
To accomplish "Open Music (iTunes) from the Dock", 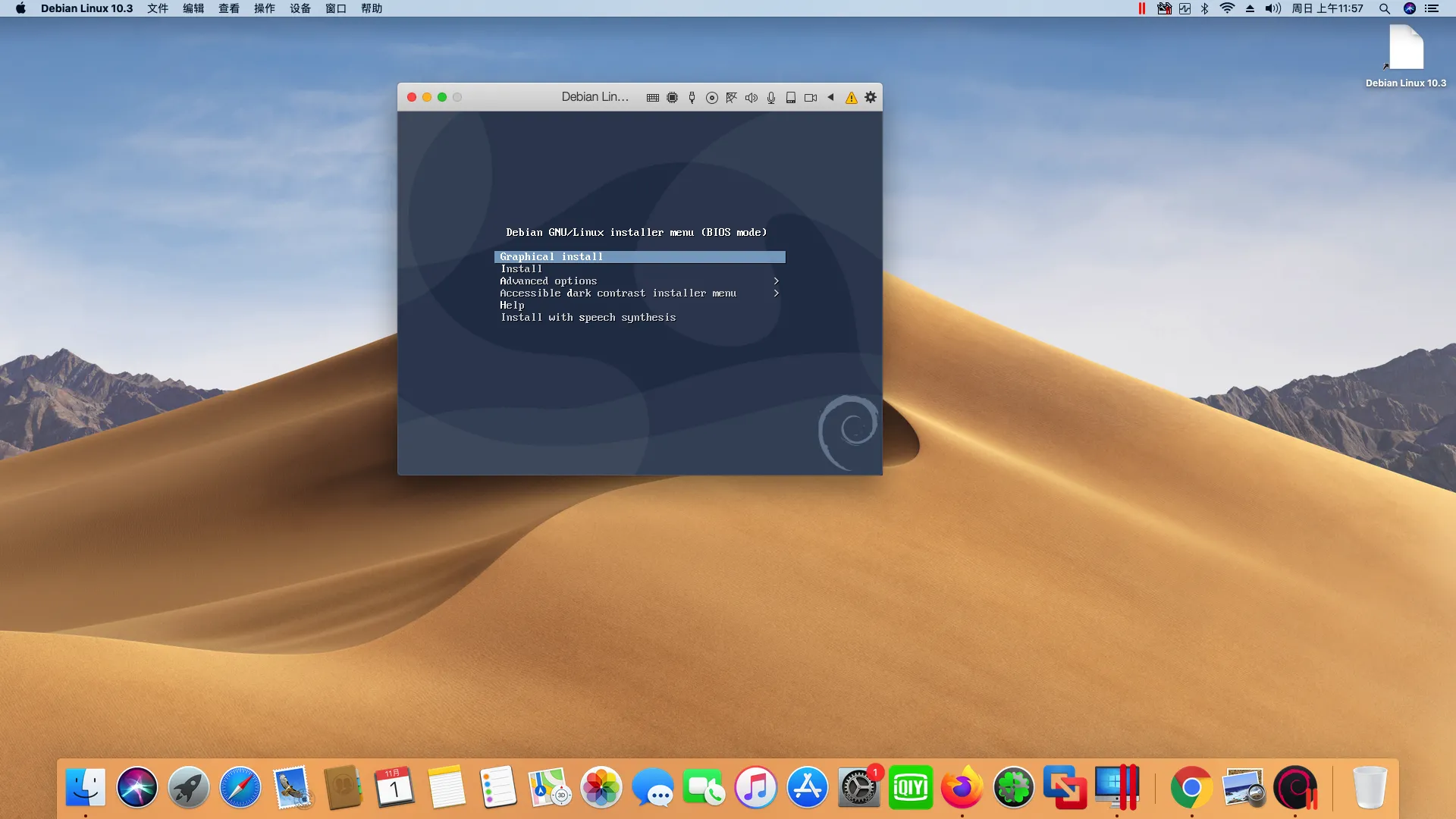I will coord(756,787).
